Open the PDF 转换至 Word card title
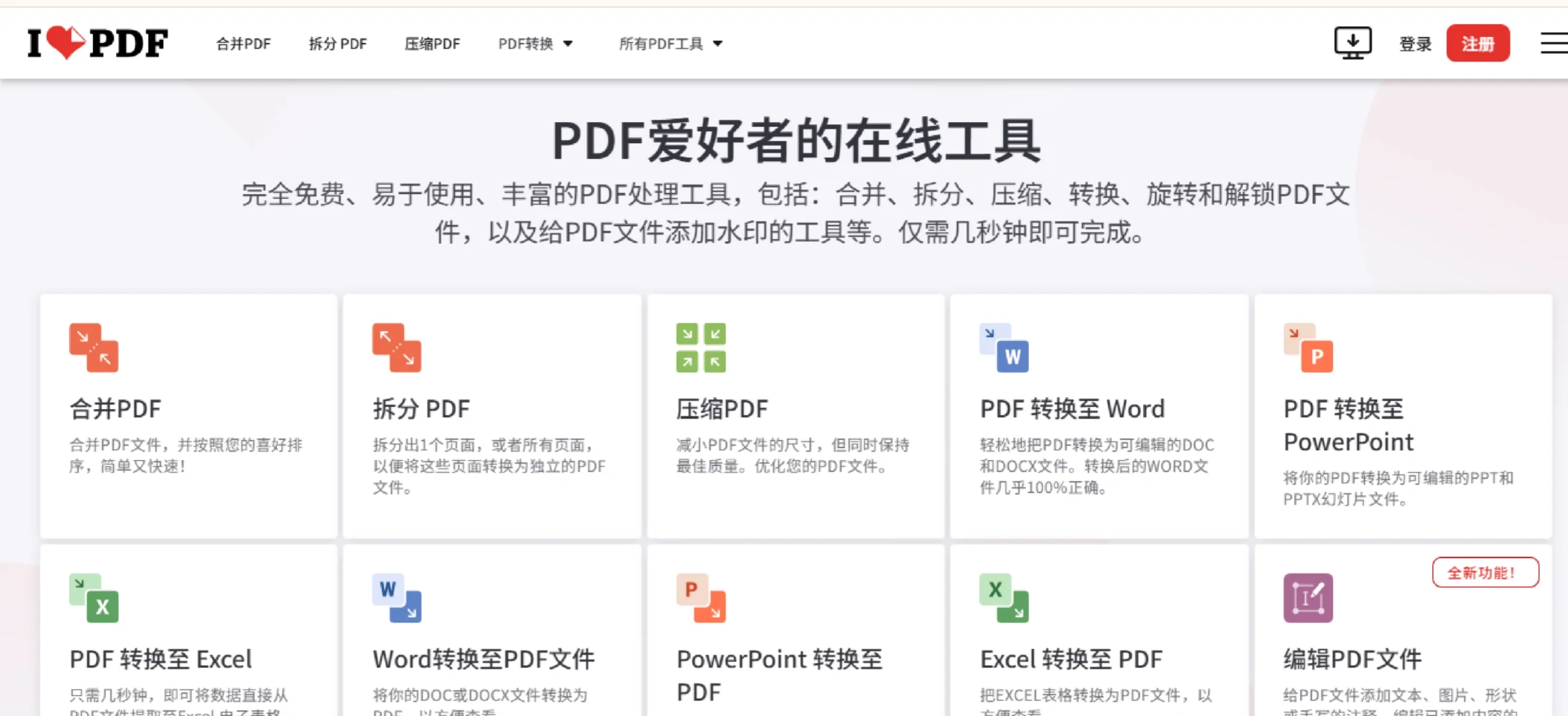This screenshot has height=716, width=1568. point(1072,408)
